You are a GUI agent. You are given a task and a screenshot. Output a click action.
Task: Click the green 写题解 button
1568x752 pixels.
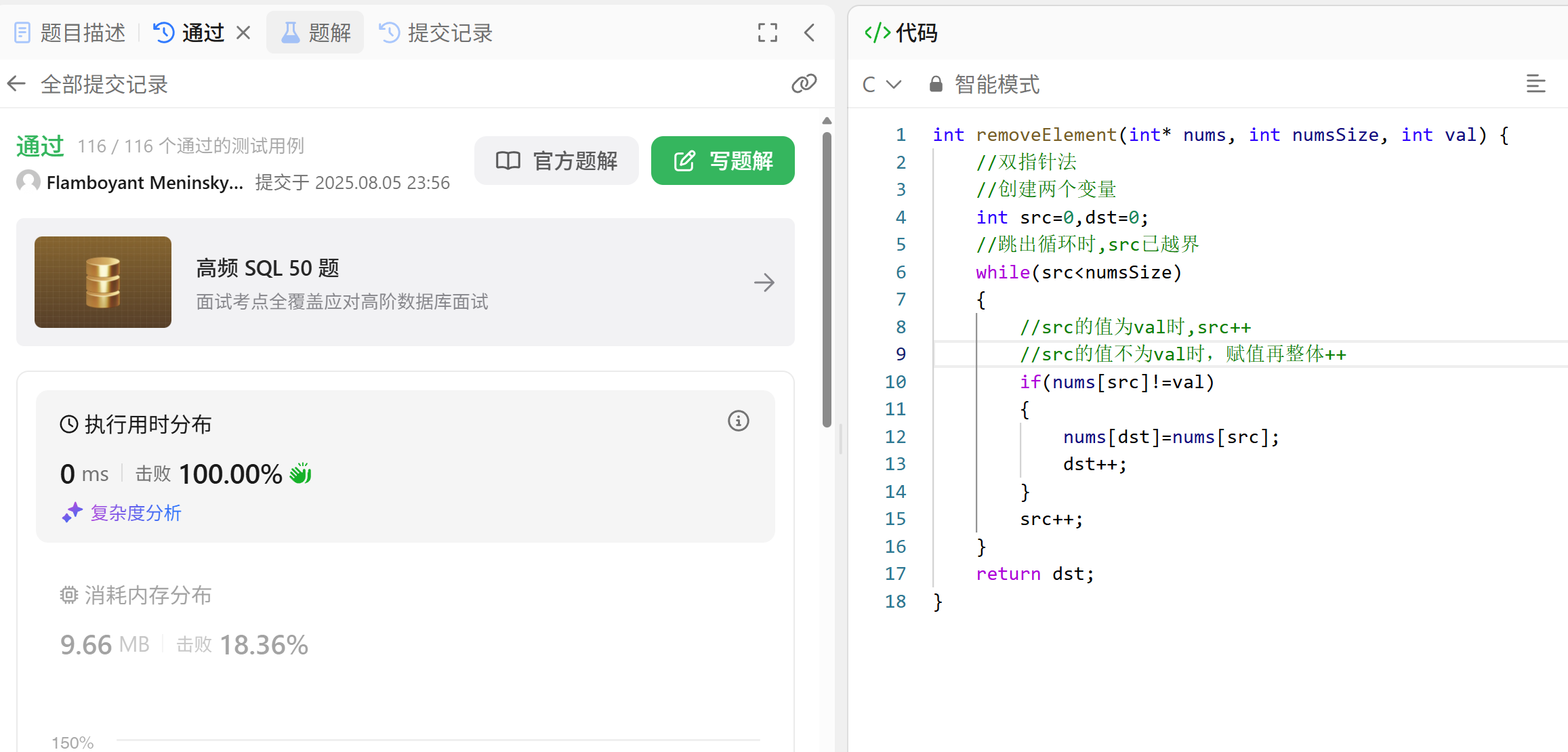click(722, 161)
